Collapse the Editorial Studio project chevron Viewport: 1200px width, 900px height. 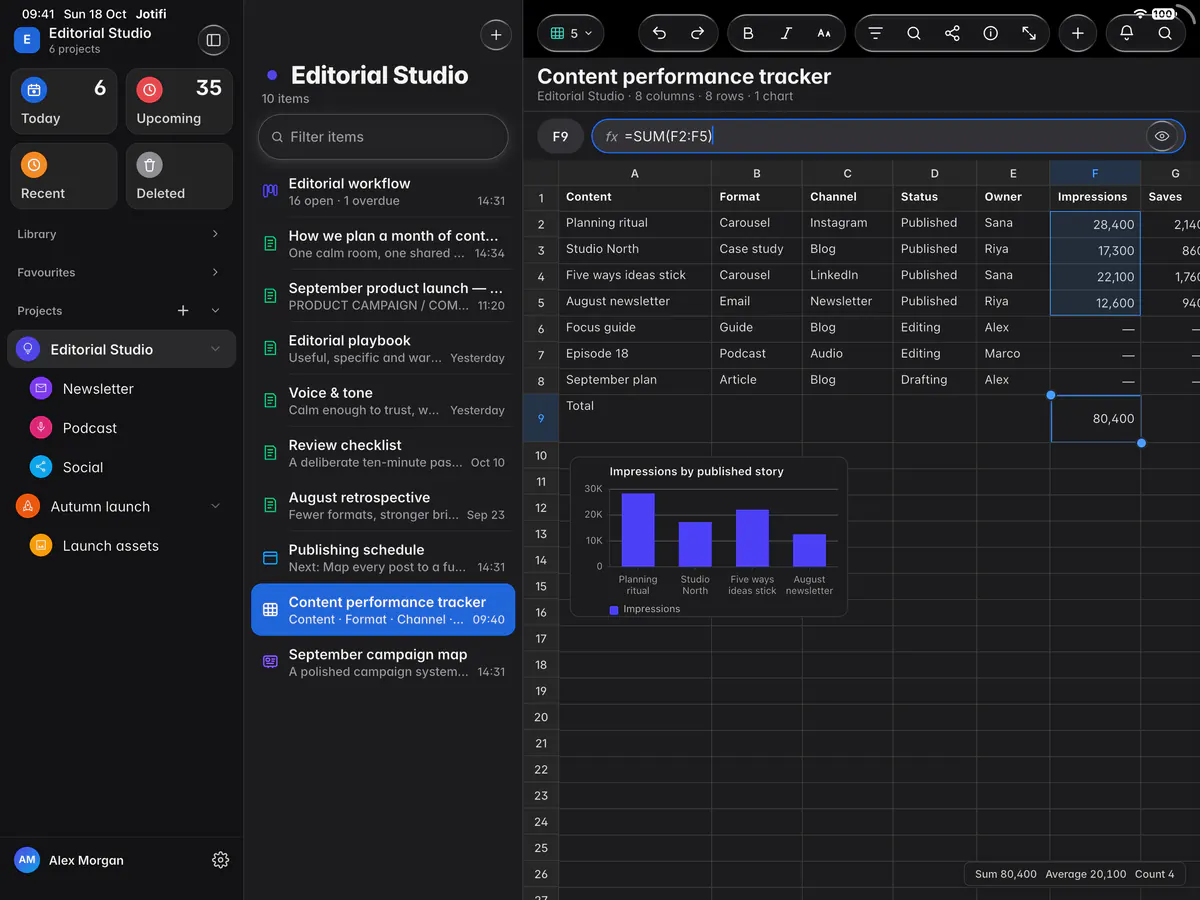(215, 349)
